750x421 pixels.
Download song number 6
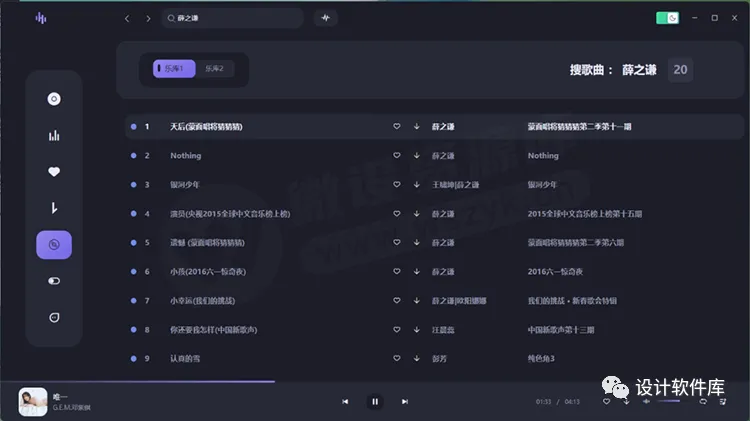[x=417, y=271]
